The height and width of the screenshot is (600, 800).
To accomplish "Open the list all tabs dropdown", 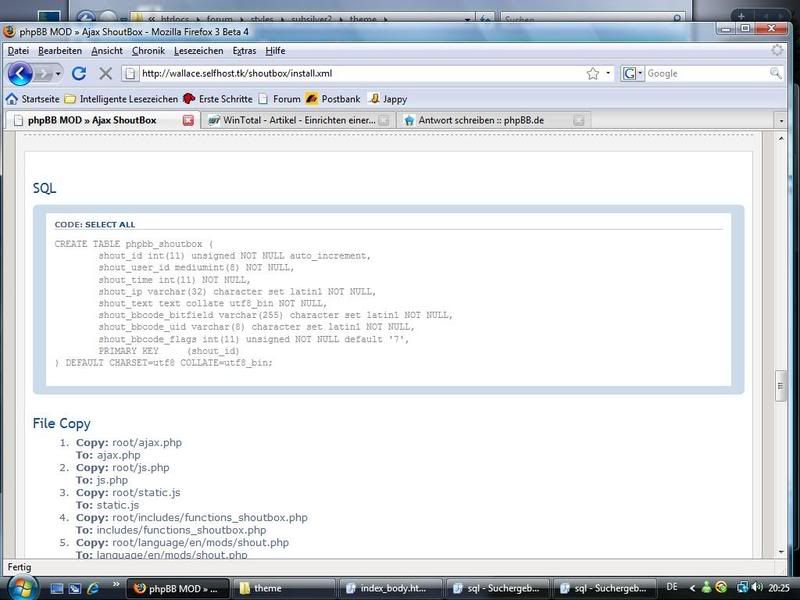I will pos(781,121).
